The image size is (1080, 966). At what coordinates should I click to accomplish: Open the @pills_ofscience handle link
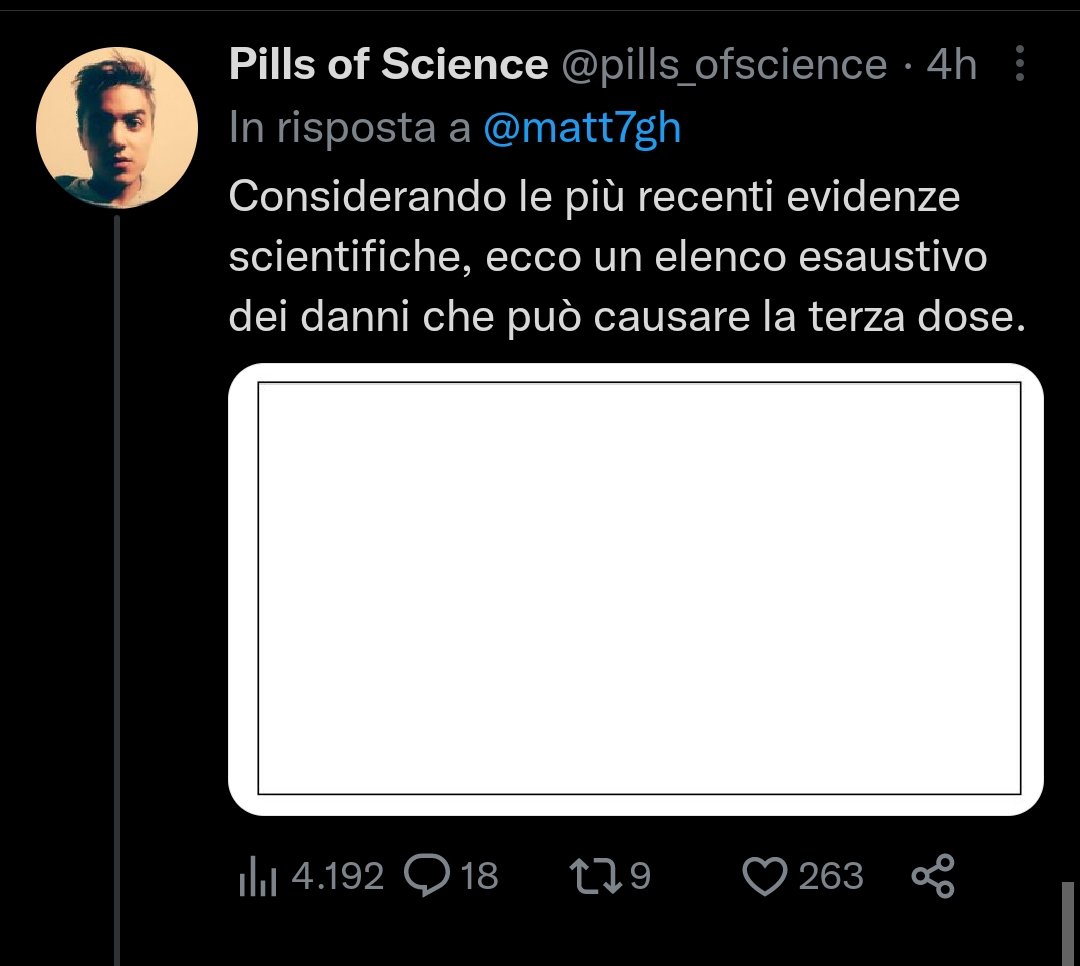point(723,66)
